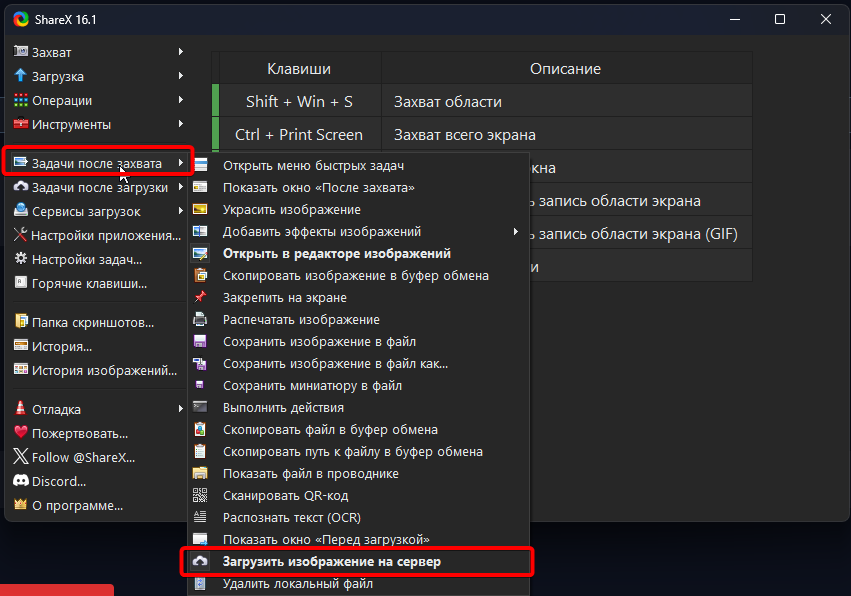
Task: Click the folder icon for Папка скриншотов
Action: pos(21,322)
